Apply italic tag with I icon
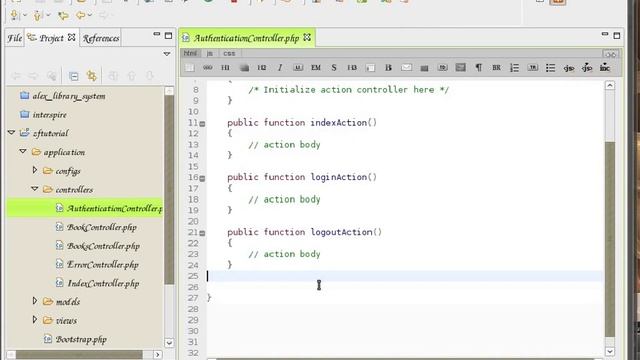Image resolution: width=640 pixels, height=360 pixels. [x=280, y=68]
